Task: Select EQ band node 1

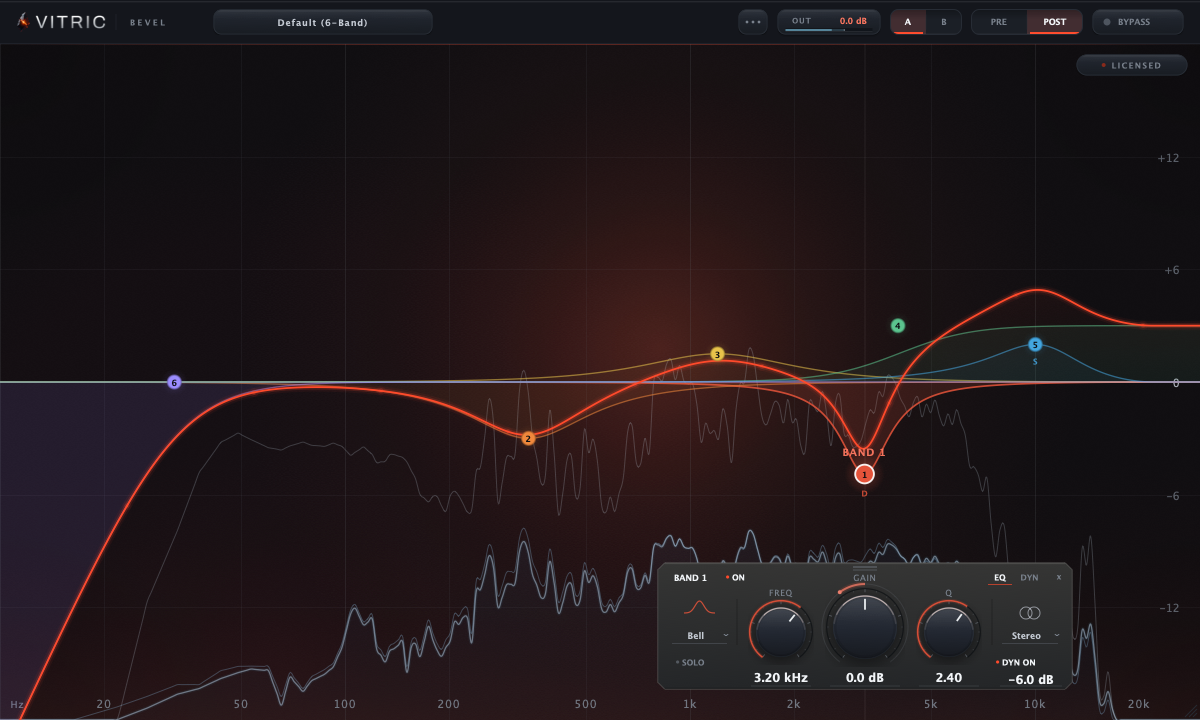Action: 865,474
